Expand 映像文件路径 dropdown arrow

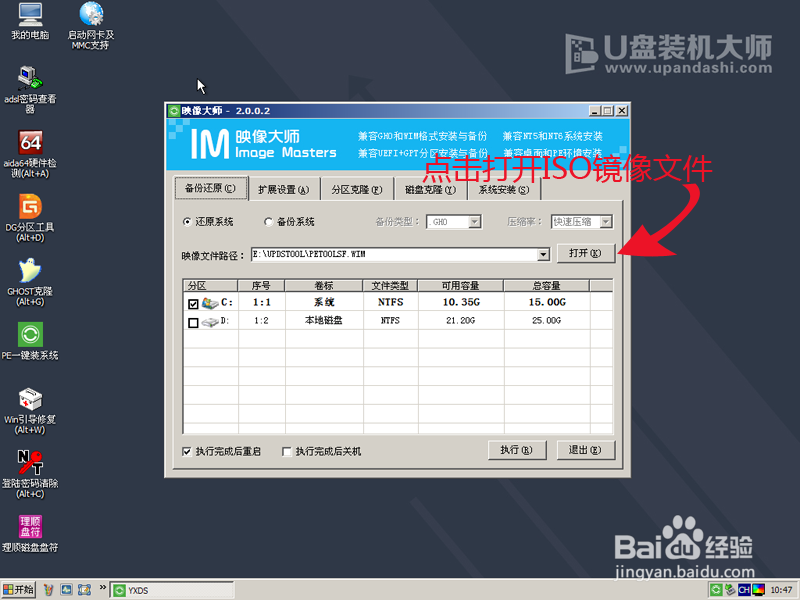(543, 254)
